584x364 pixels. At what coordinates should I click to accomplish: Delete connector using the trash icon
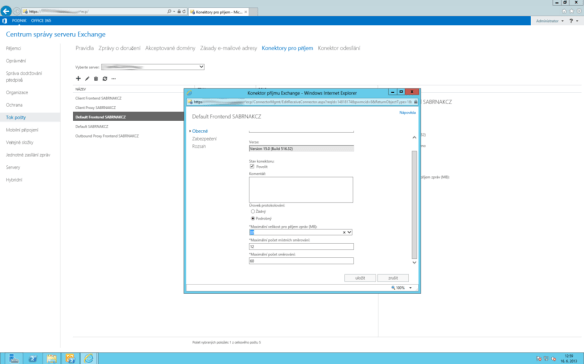[x=96, y=79]
